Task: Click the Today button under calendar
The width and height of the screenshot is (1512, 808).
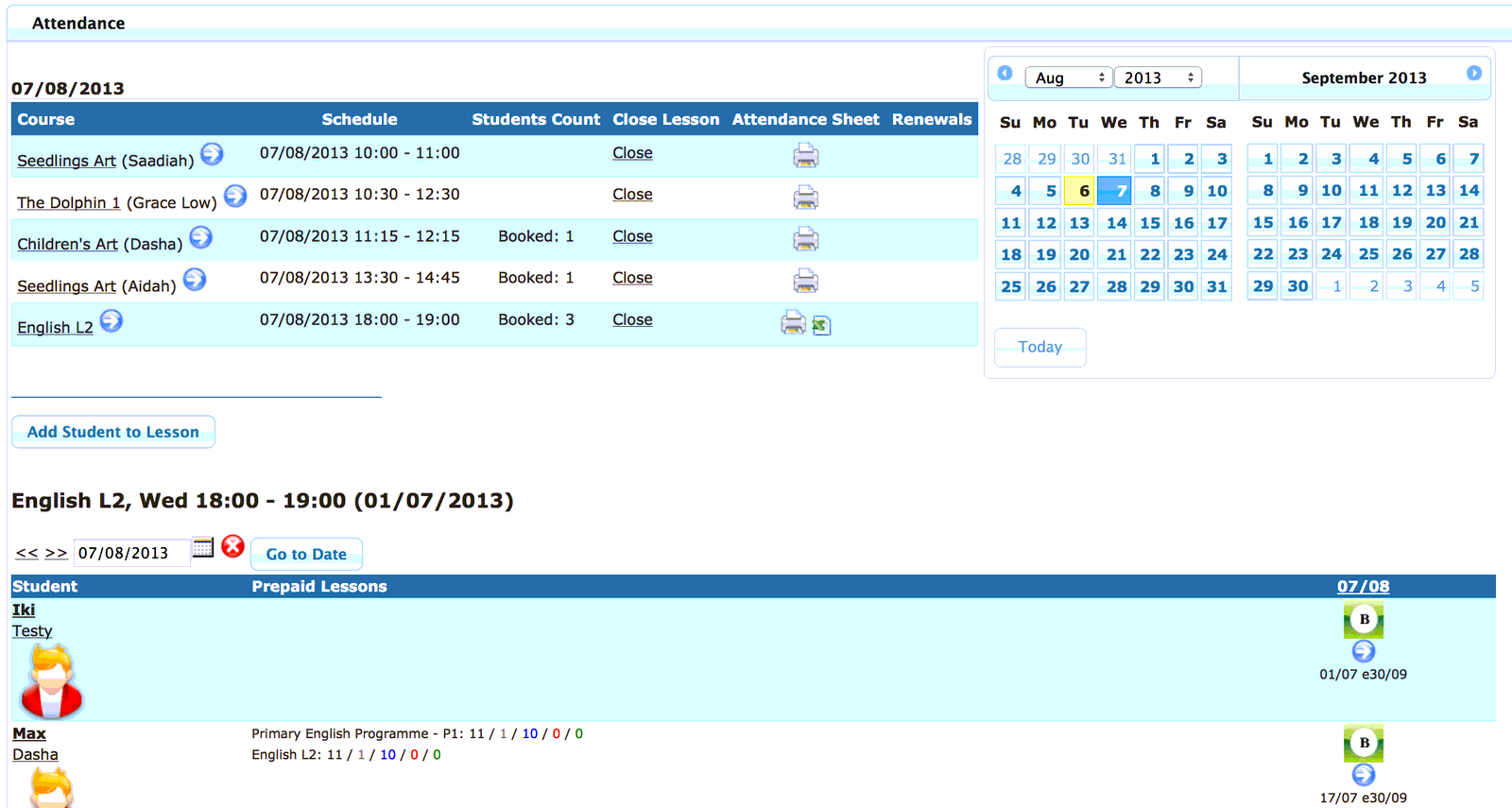Action: [x=1040, y=347]
